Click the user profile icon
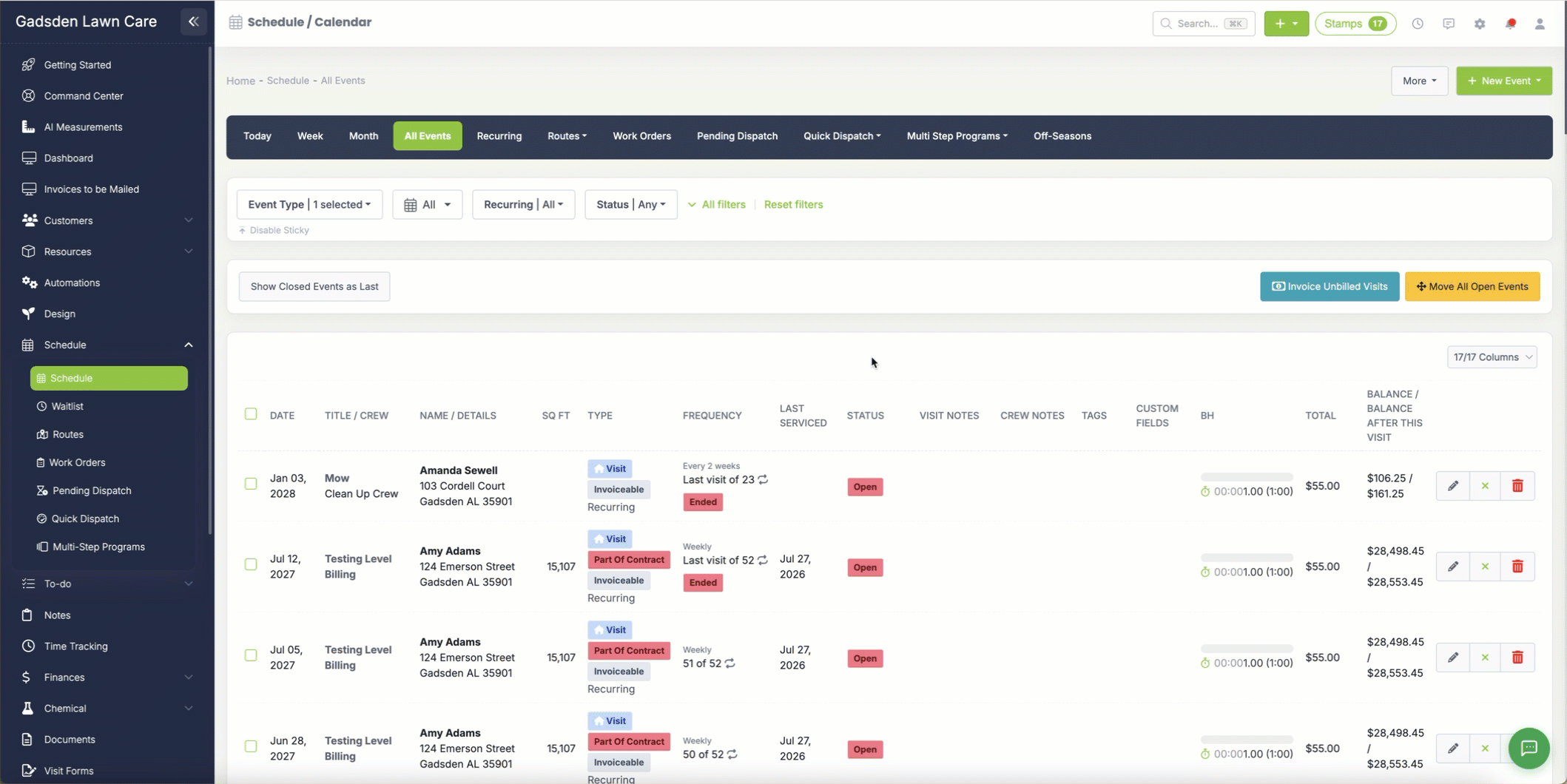Viewport: 1567px width, 784px height. (x=1540, y=24)
